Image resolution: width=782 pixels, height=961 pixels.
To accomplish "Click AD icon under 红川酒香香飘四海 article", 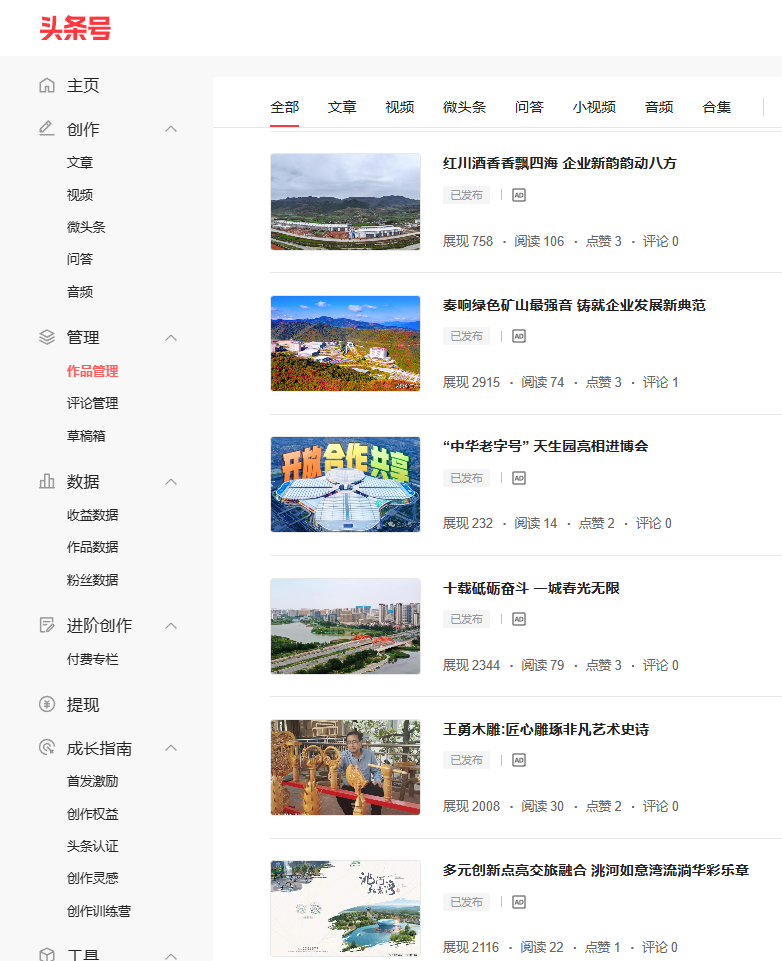I will pyautogui.click(x=519, y=195).
